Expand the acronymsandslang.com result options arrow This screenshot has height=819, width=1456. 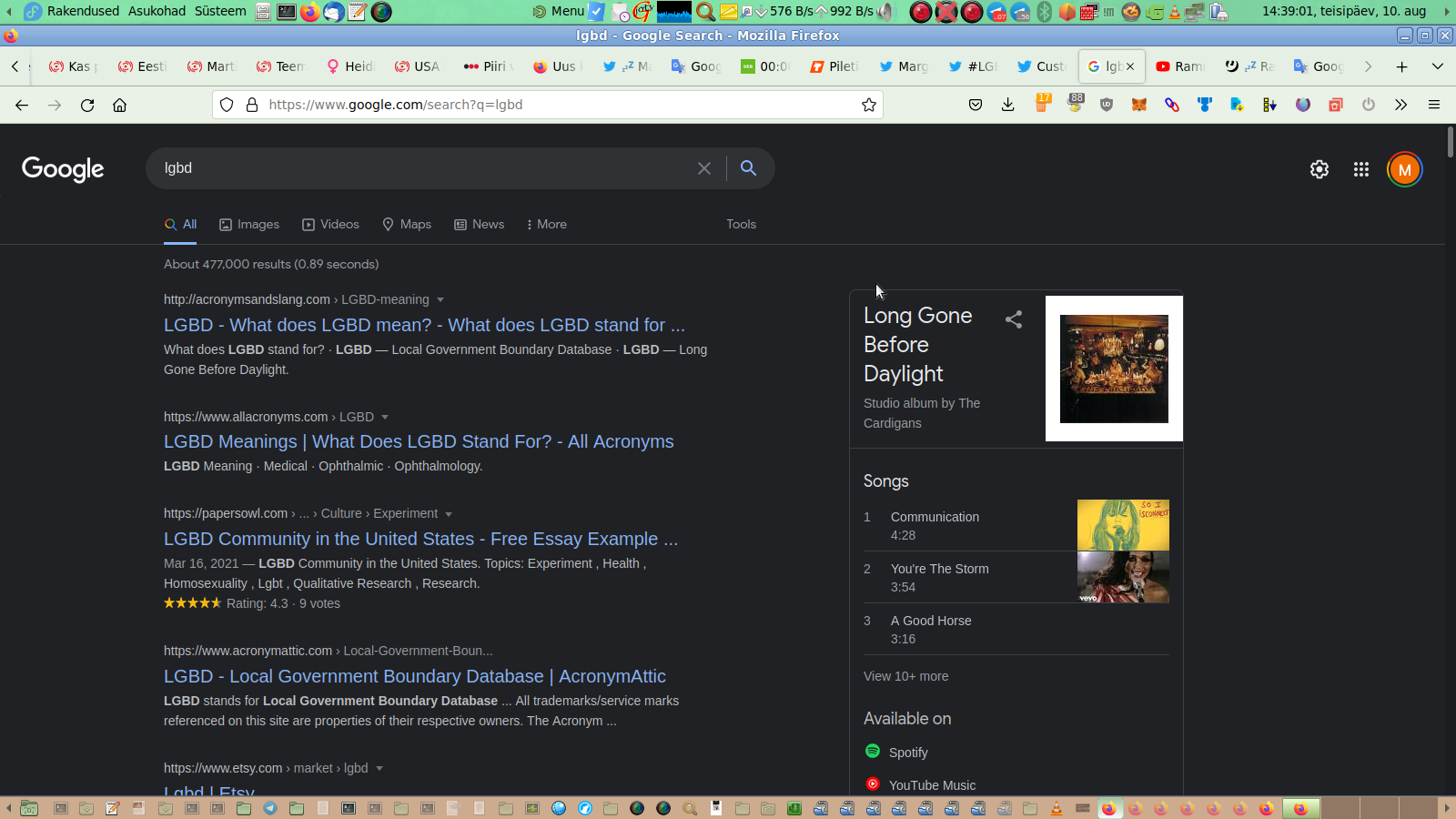tap(440, 299)
